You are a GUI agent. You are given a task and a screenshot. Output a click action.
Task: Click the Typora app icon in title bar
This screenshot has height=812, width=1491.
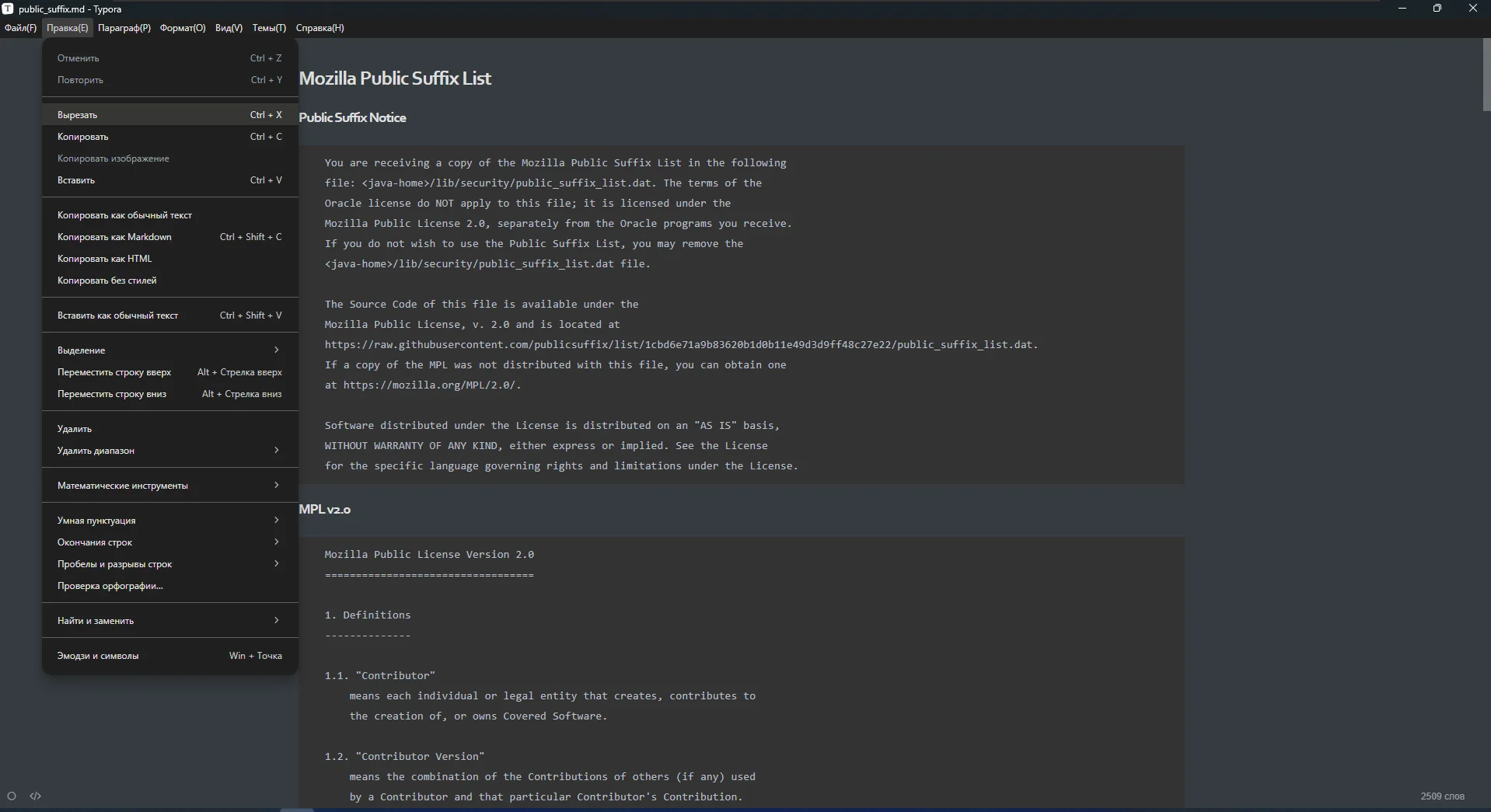tap(8, 9)
